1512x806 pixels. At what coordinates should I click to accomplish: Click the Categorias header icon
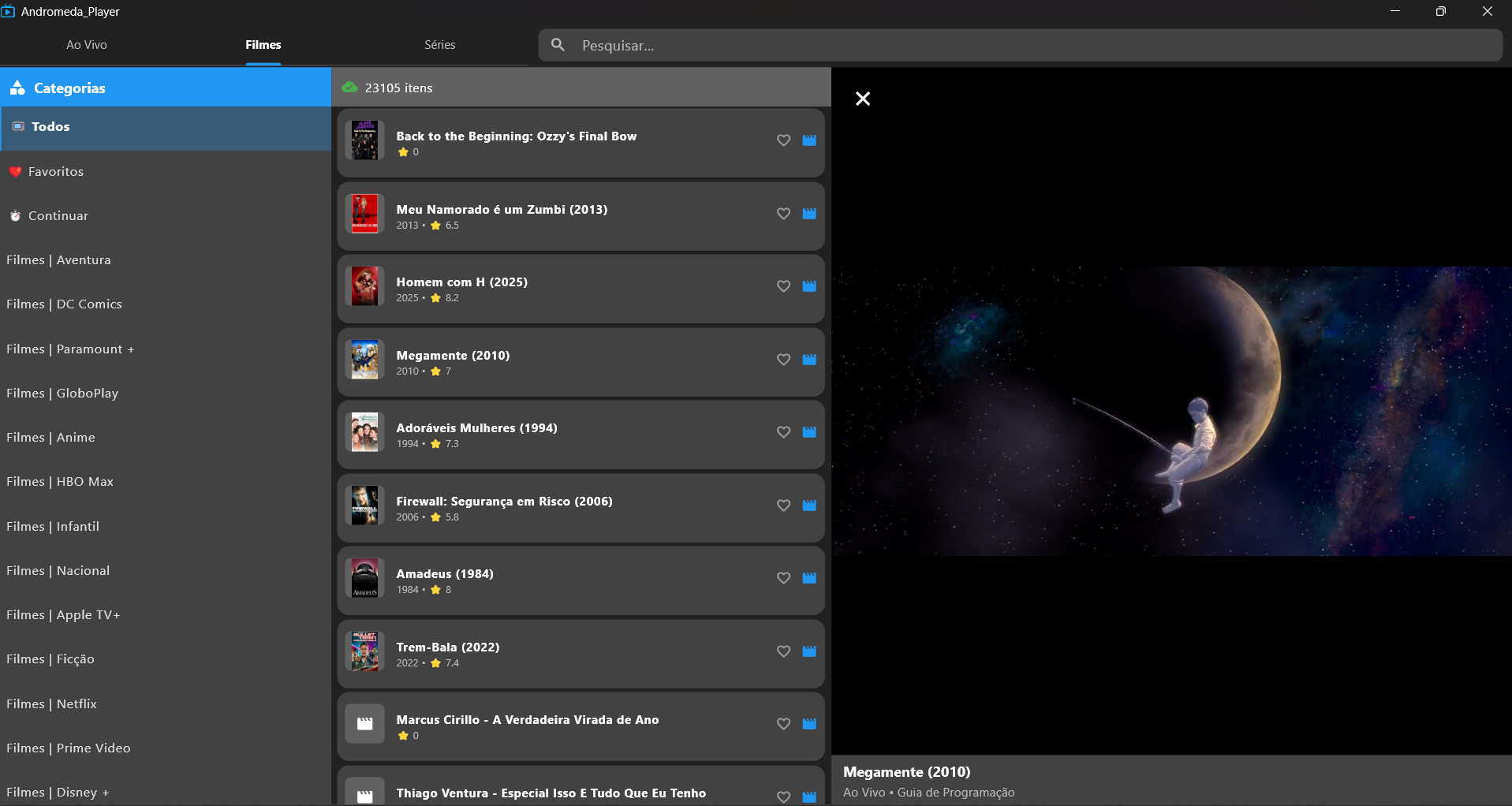(17, 88)
